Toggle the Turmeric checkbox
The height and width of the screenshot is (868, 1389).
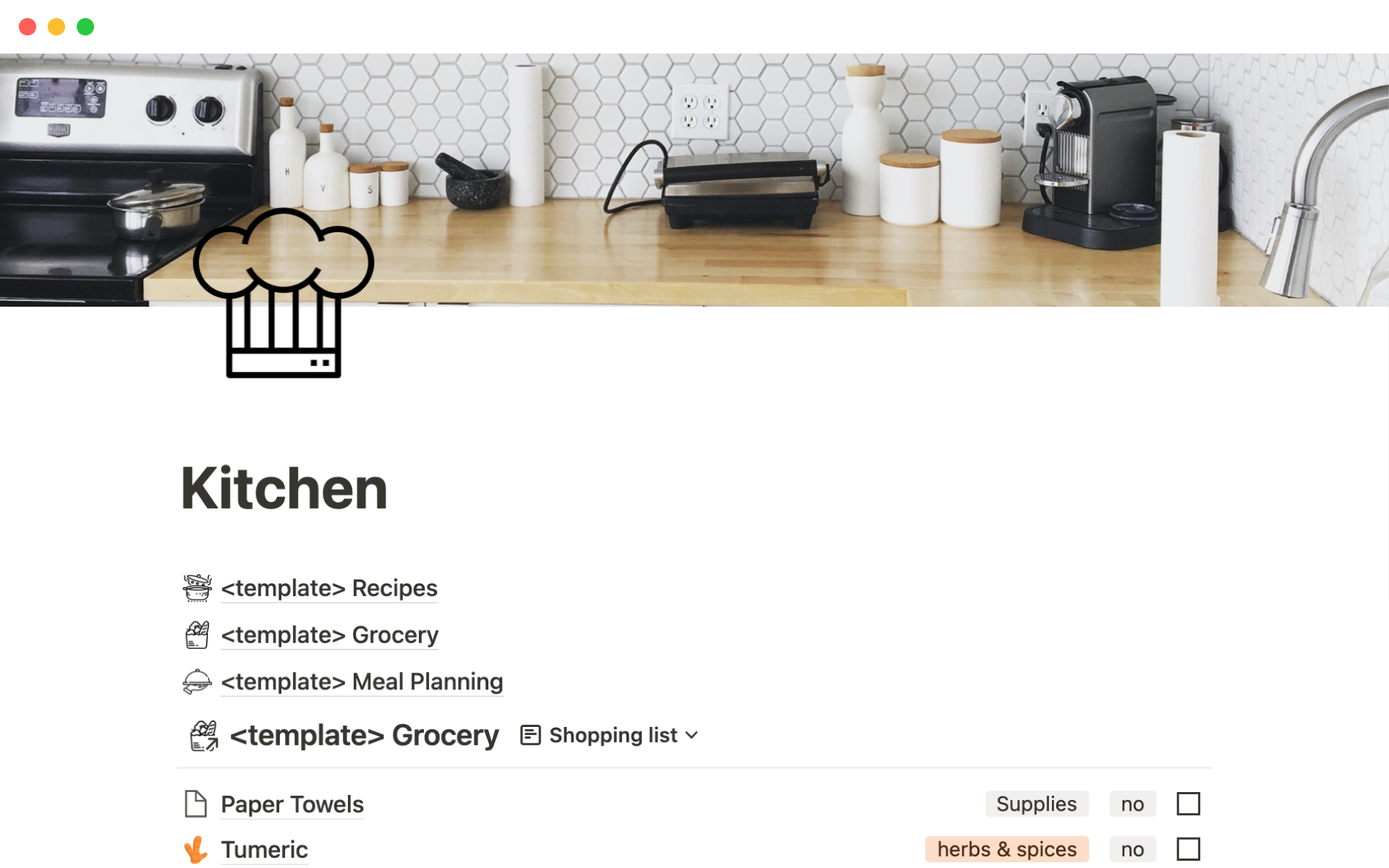tap(1188, 849)
